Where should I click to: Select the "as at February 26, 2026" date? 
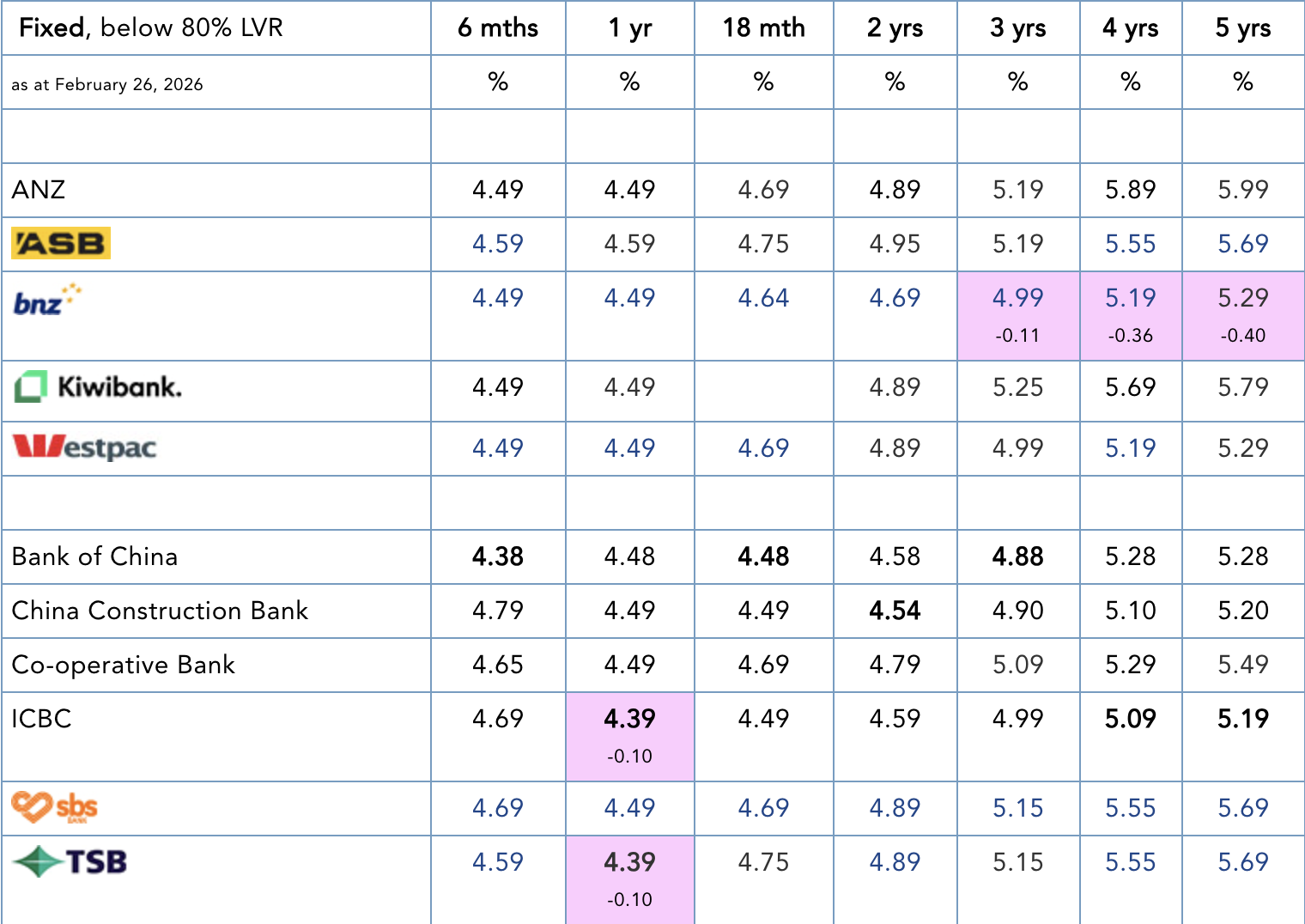tap(107, 84)
